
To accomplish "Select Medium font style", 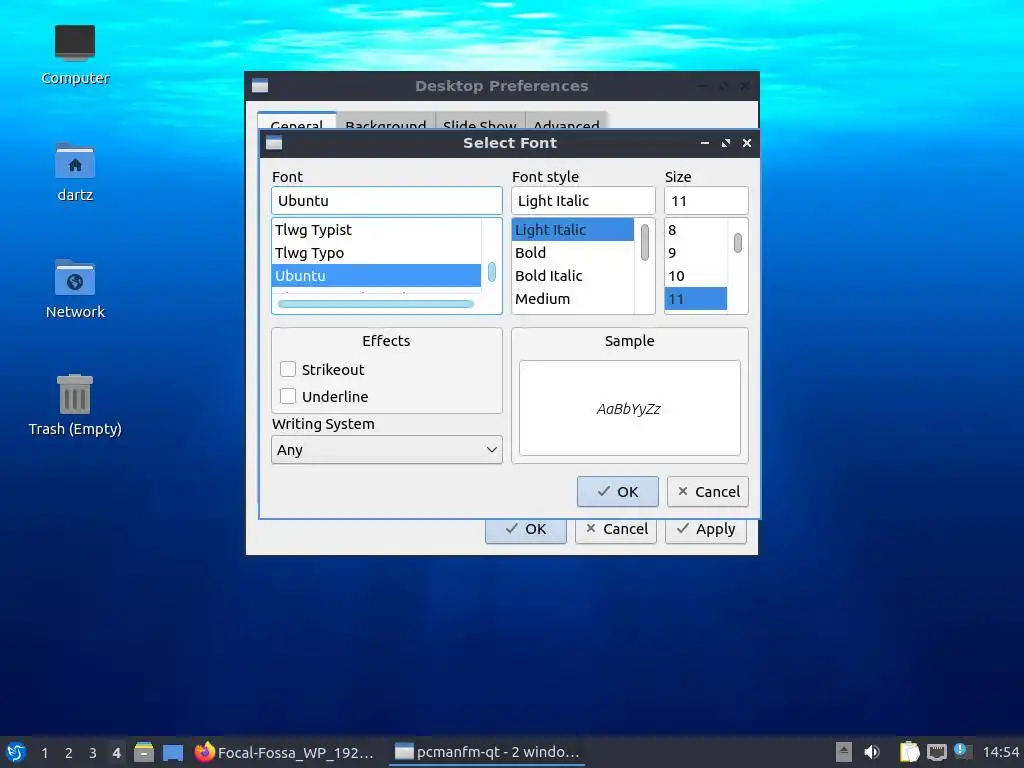I will click(x=573, y=298).
